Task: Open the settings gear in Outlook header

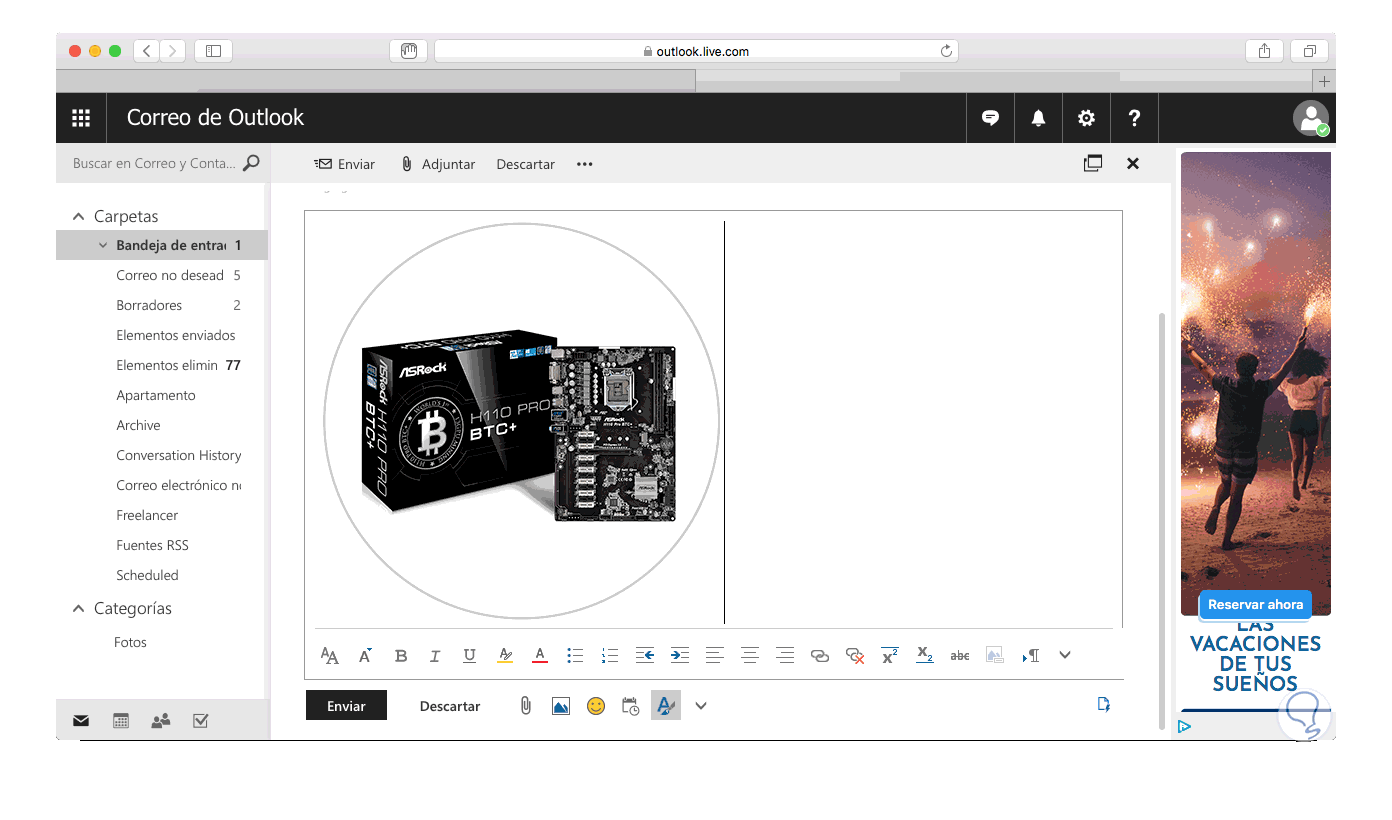Action: [1086, 118]
